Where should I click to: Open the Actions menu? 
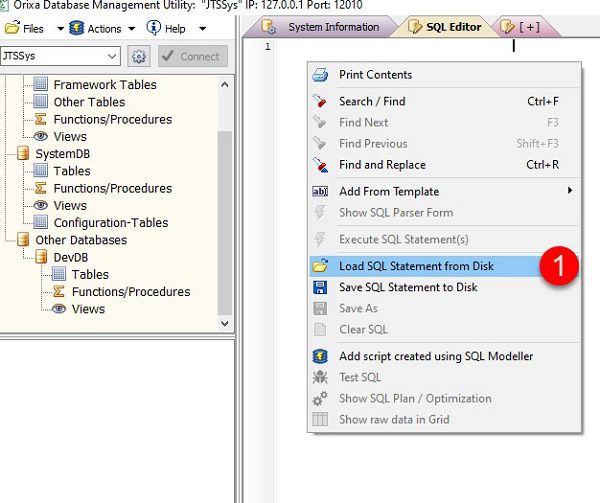102,29
